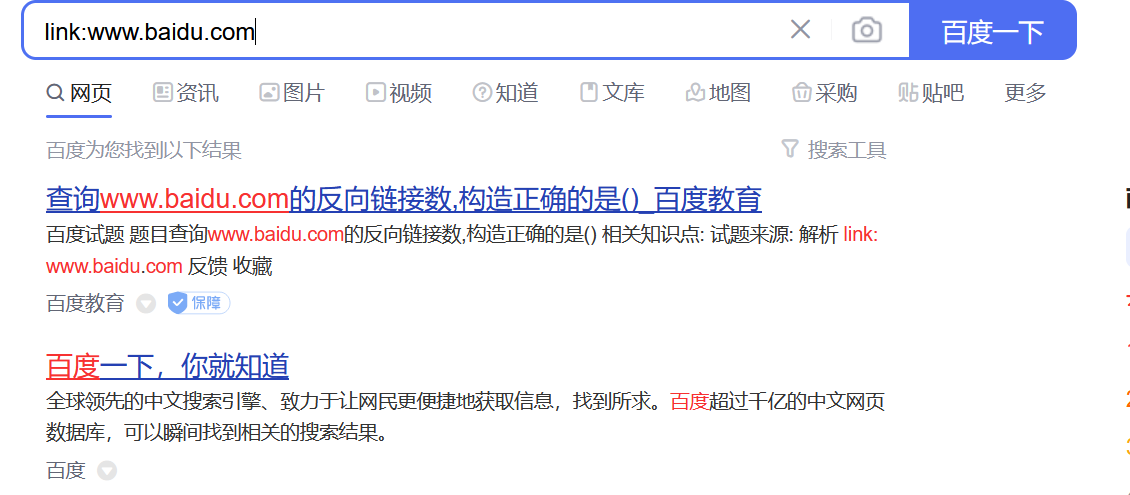Screen dimensions: 1130x495
Task: Switch to the 文库 tab
Action: coord(612,93)
